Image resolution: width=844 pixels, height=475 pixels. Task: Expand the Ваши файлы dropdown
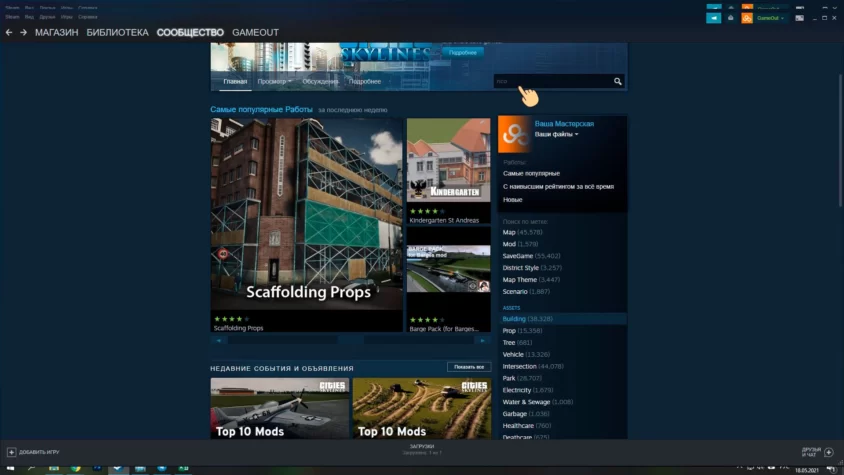tap(556, 134)
